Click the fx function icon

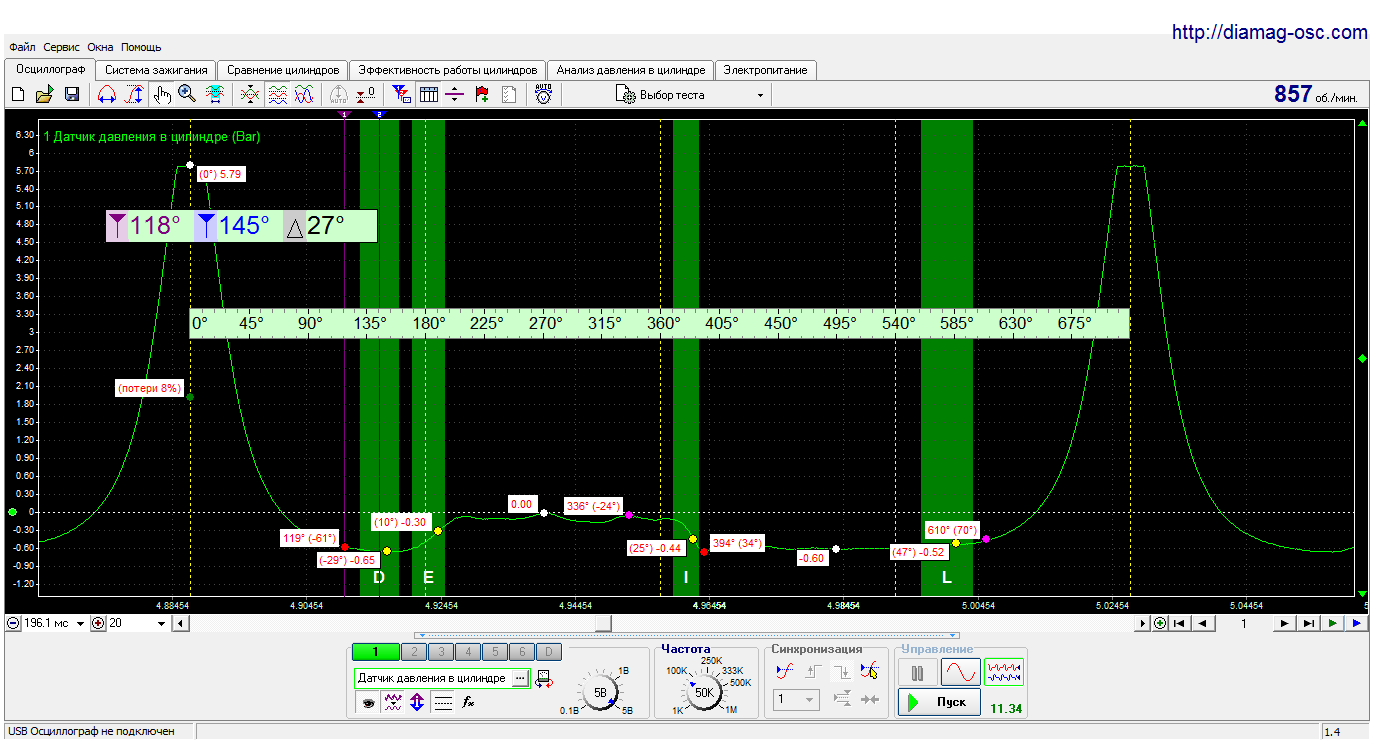(467, 703)
